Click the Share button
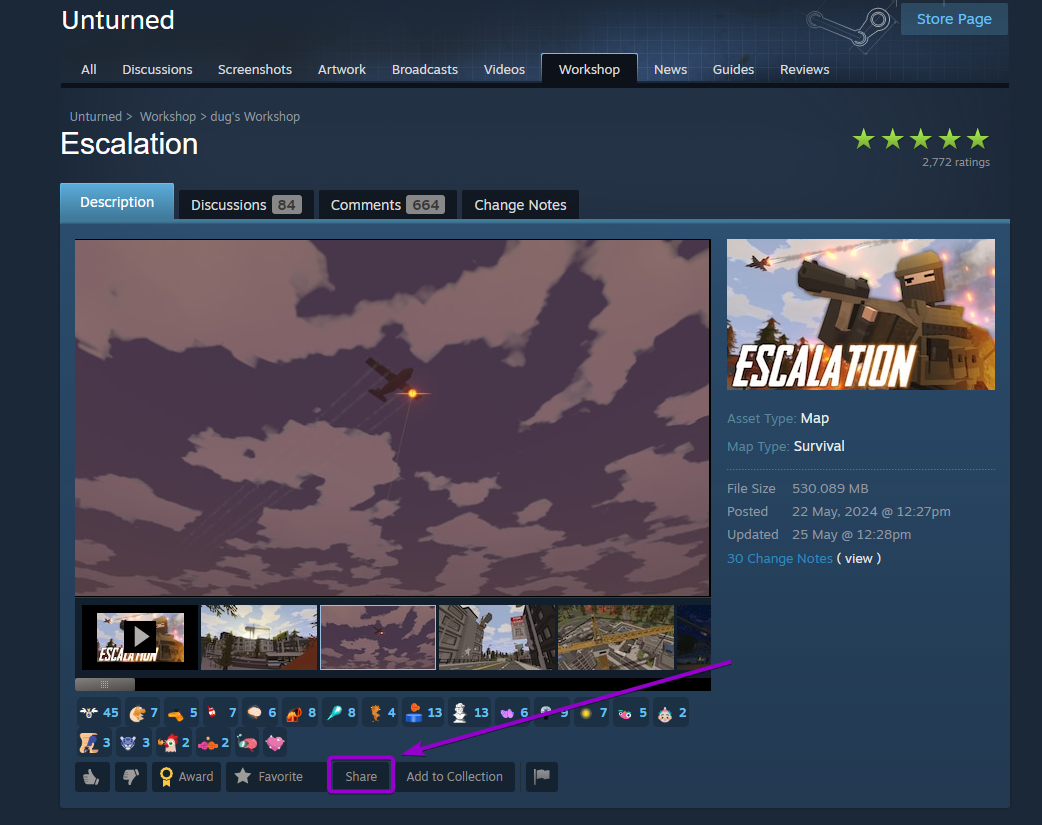1042x825 pixels. point(361,776)
